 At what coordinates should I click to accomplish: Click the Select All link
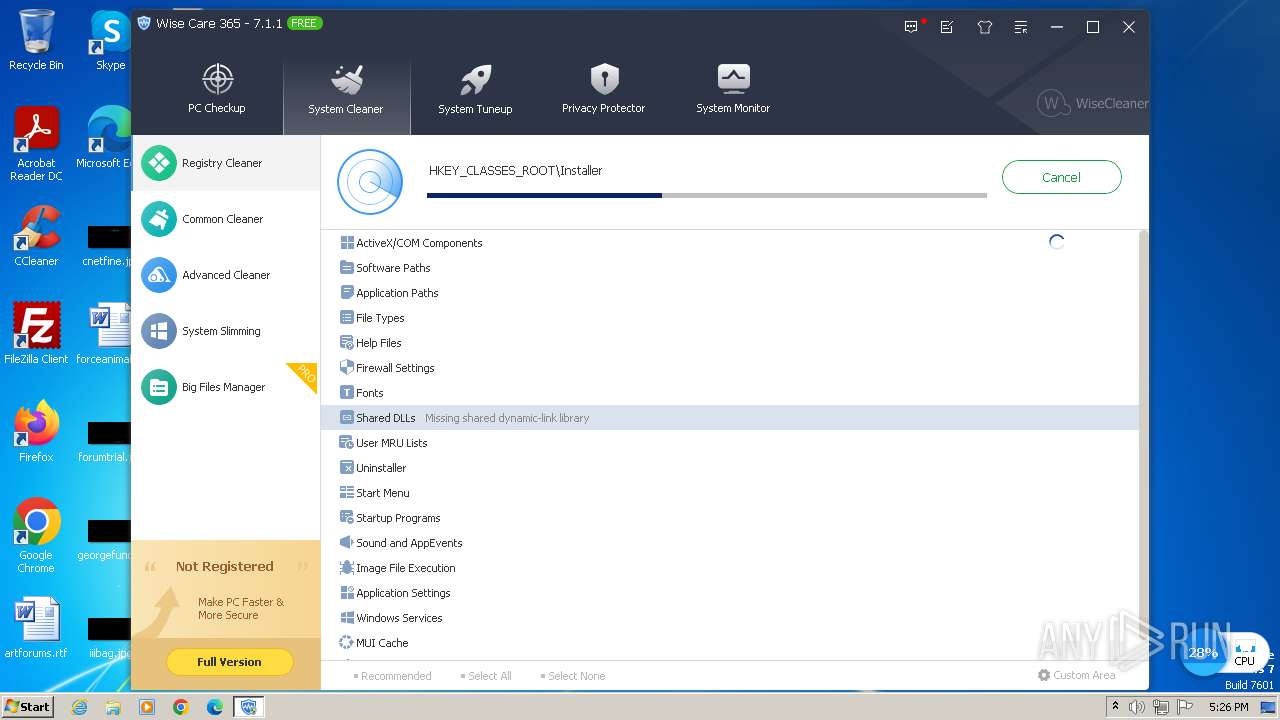[486, 676]
